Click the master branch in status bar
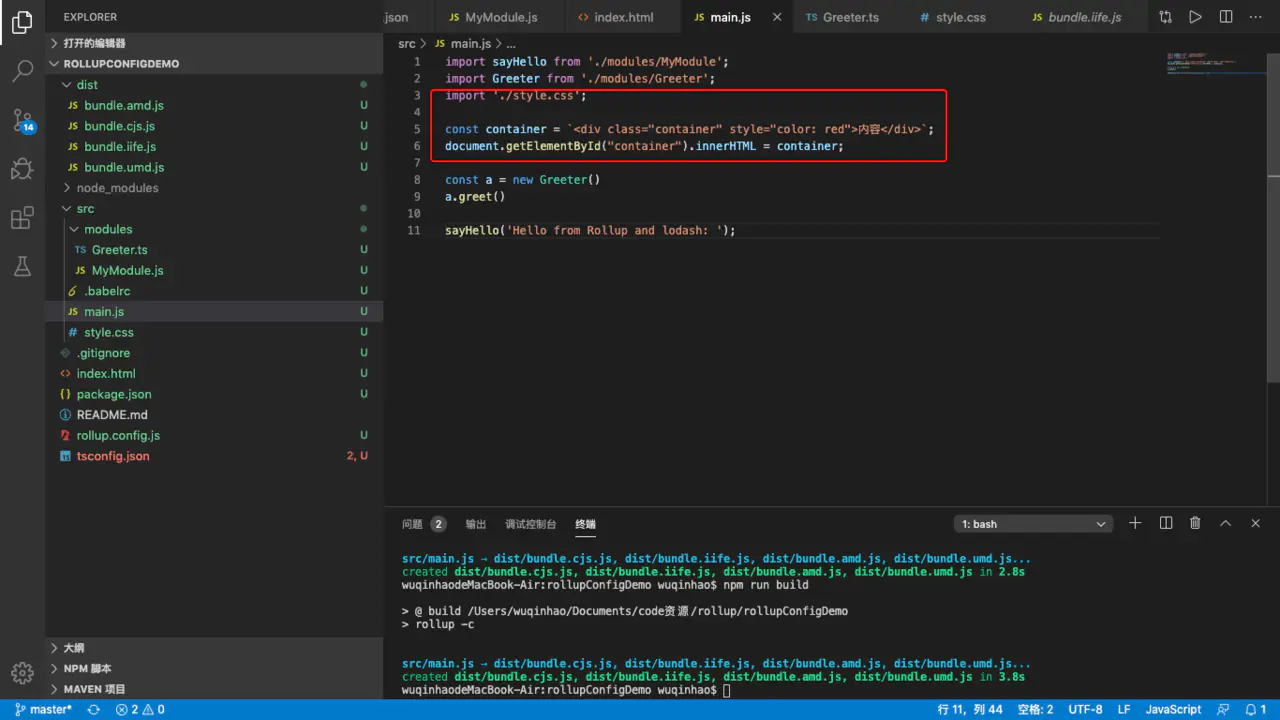Screen dimensions: 1280x720 tap(43, 709)
